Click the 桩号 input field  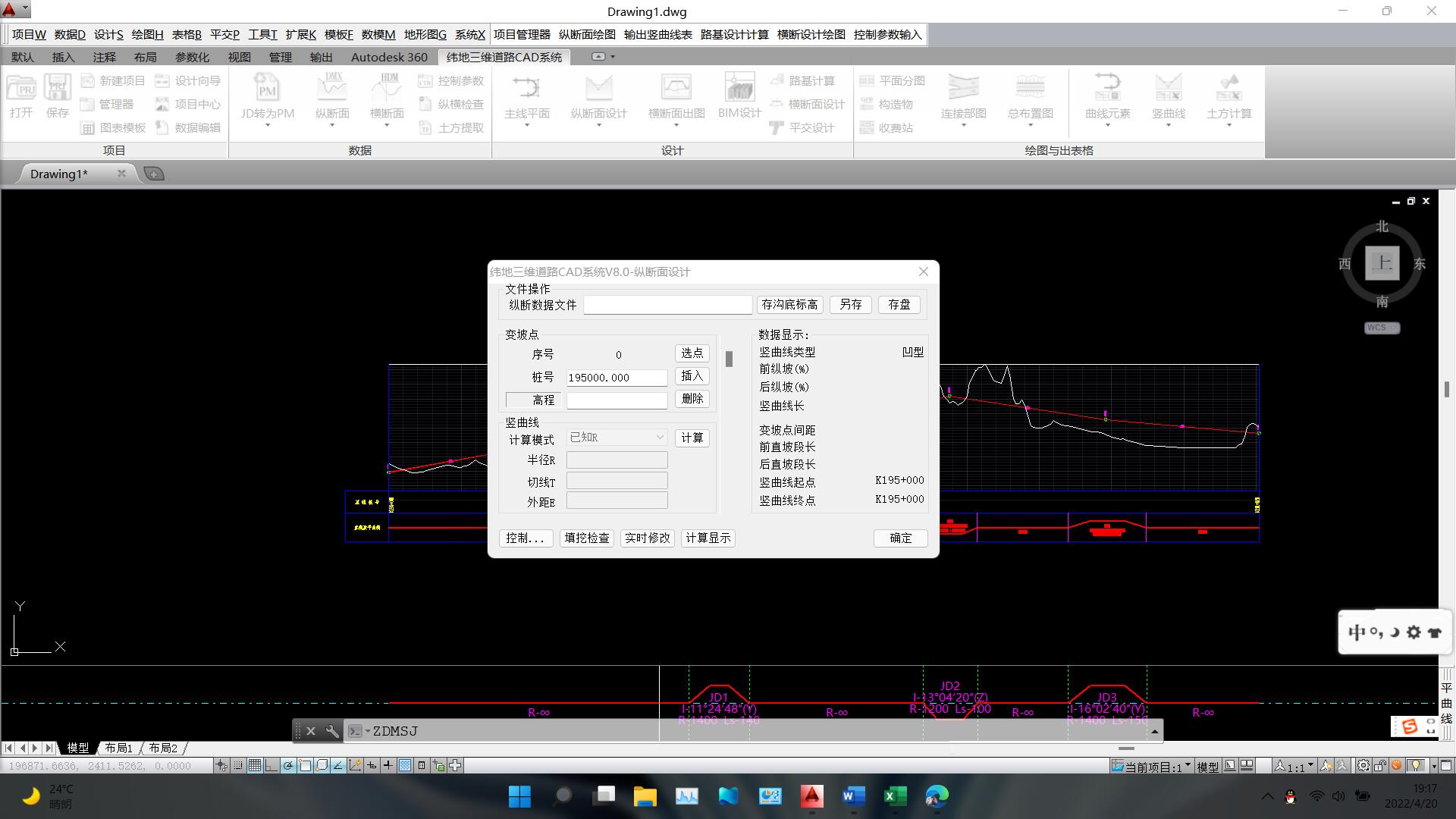click(617, 378)
